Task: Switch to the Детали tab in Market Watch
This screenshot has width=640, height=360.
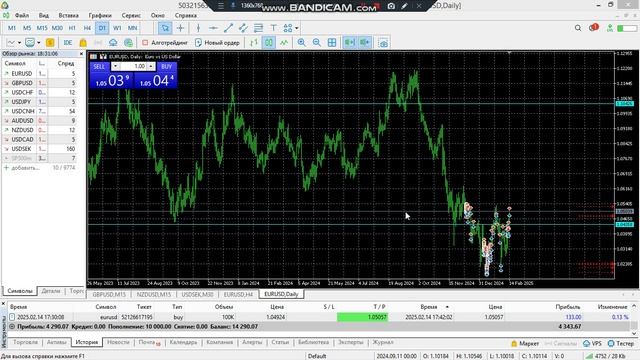Action: click(51, 291)
